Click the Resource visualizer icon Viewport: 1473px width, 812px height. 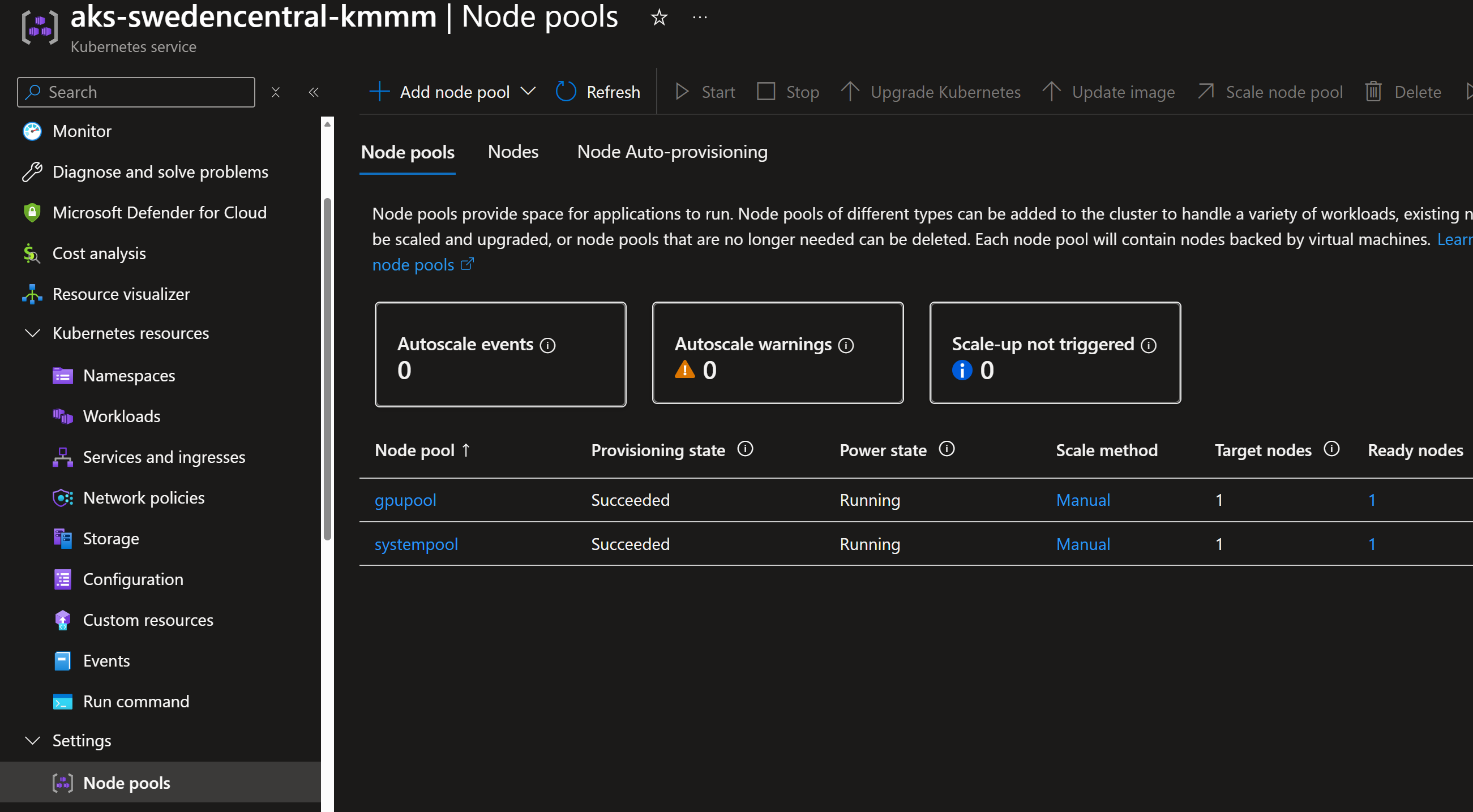pyautogui.click(x=32, y=294)
